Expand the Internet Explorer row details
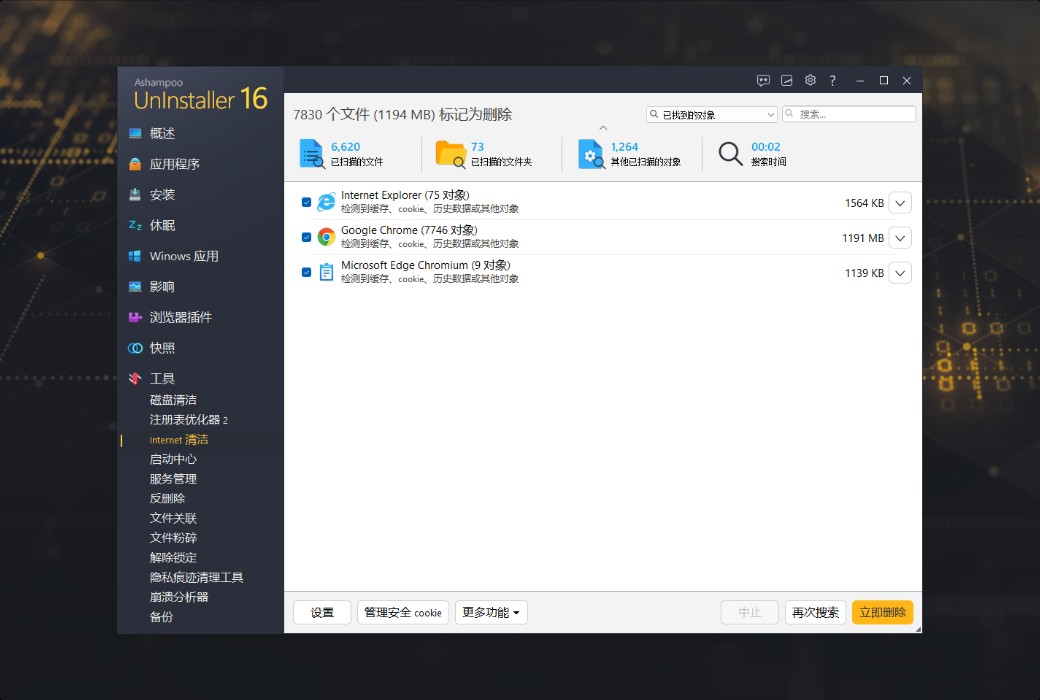 point(900,203)
